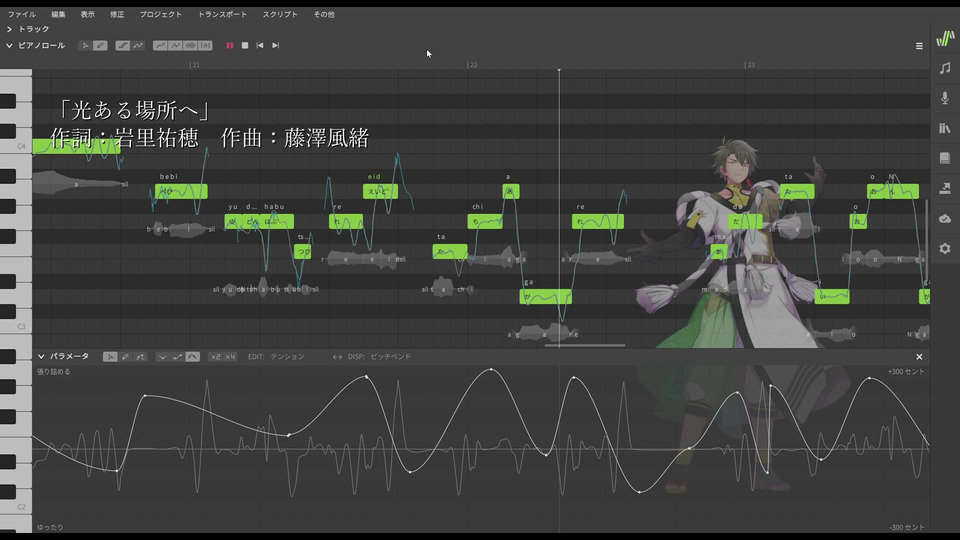Click the Synthesizer V logo icon

[x=945, y=39]
